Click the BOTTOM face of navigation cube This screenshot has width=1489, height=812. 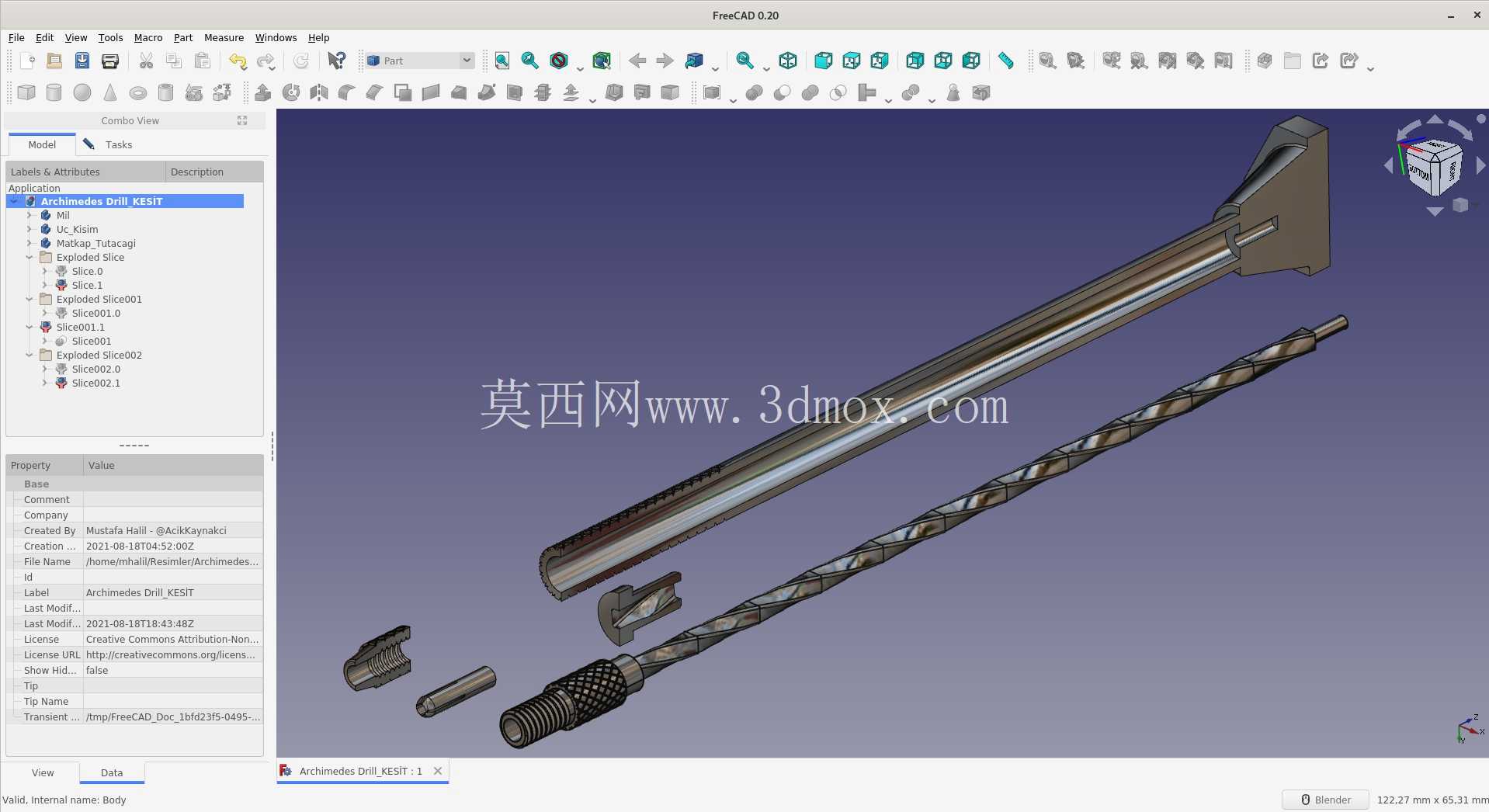pyautogui.click(x=1419, y=172)
